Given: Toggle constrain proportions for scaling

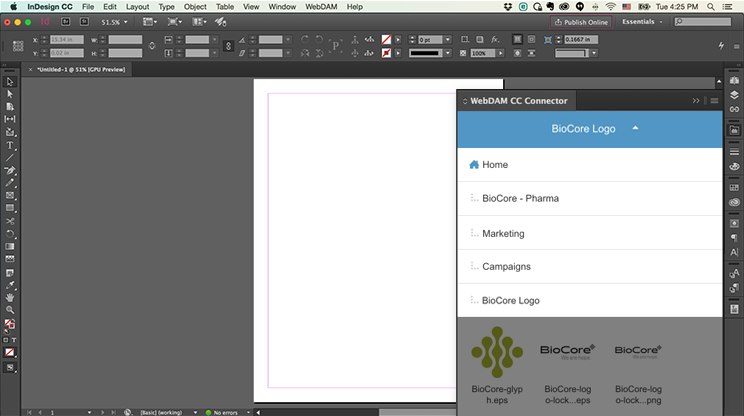Looking at the screenshot, I should click(228, 46).
